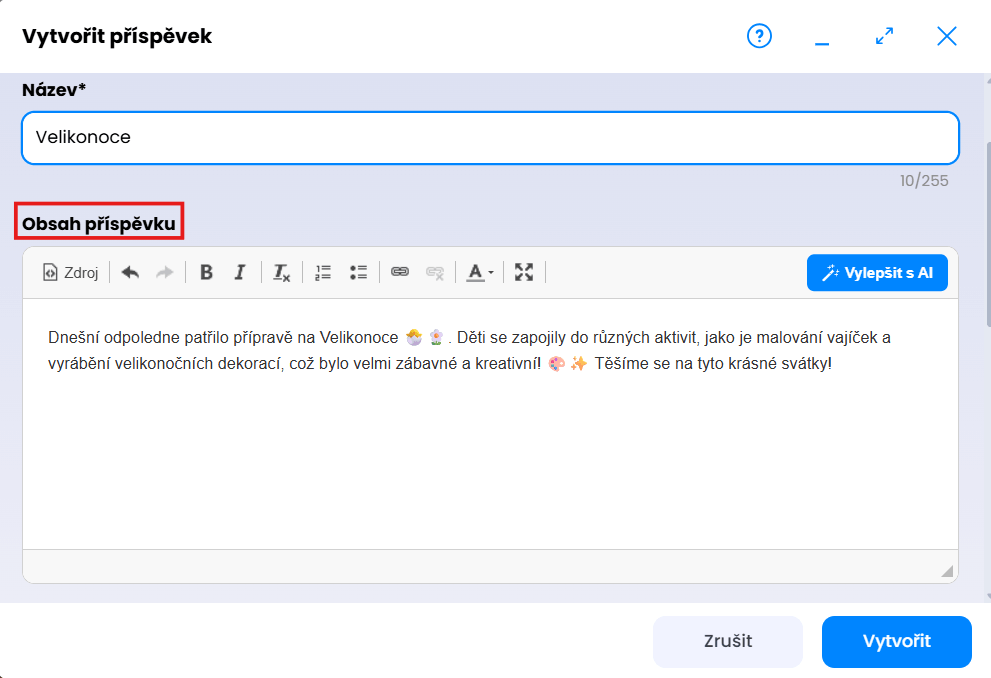Click the Vylepšit s AI button
Screen dimensions: 991x678
pyautogui.click(x=877, y=273)
